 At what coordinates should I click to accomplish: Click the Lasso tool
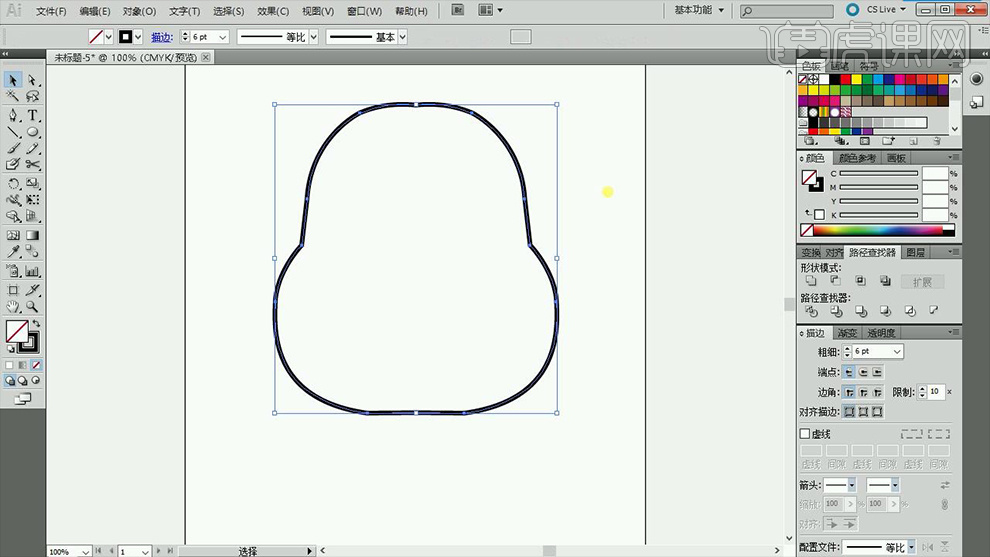[x=33, y=97]
